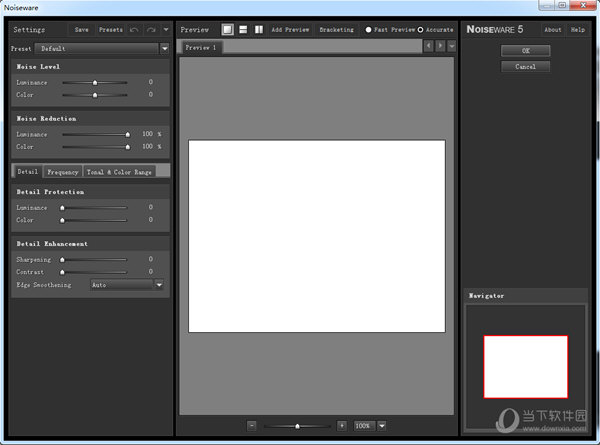Click Add Preview button
This screenshot has width=600, height=445.
290,30
